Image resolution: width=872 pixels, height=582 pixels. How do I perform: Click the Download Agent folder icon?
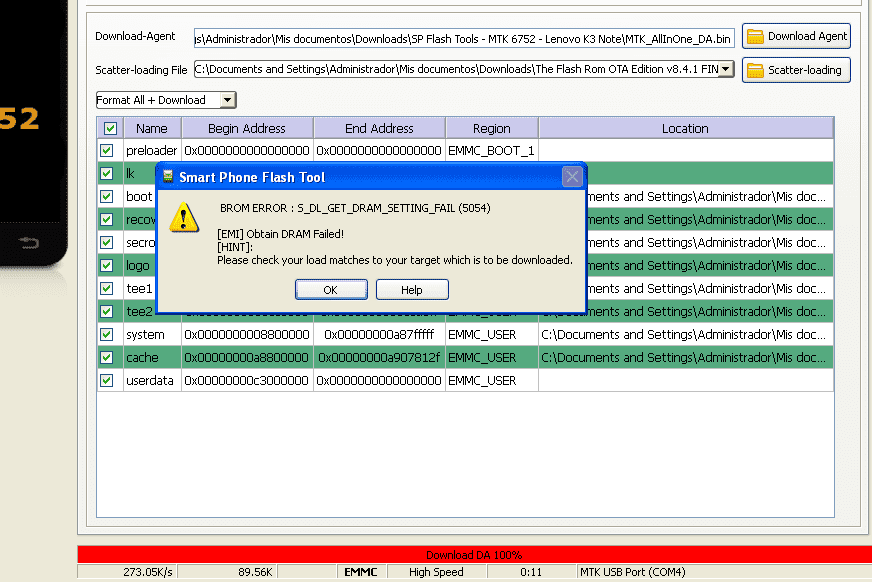coord(755,37)
